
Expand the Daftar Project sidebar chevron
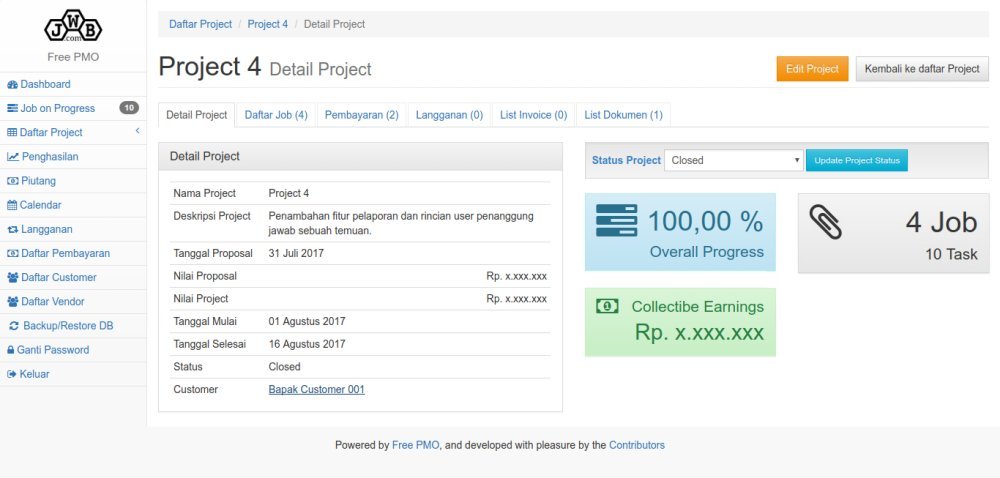tap(137, 132)
